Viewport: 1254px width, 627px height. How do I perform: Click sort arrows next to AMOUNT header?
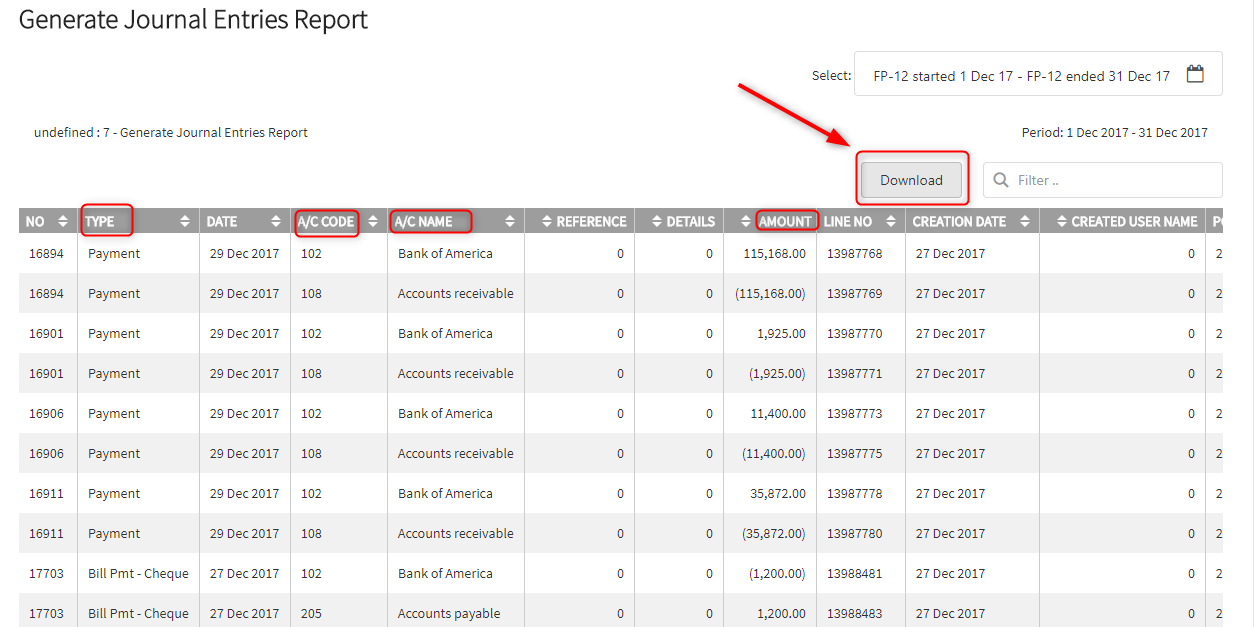coord(746,221)
